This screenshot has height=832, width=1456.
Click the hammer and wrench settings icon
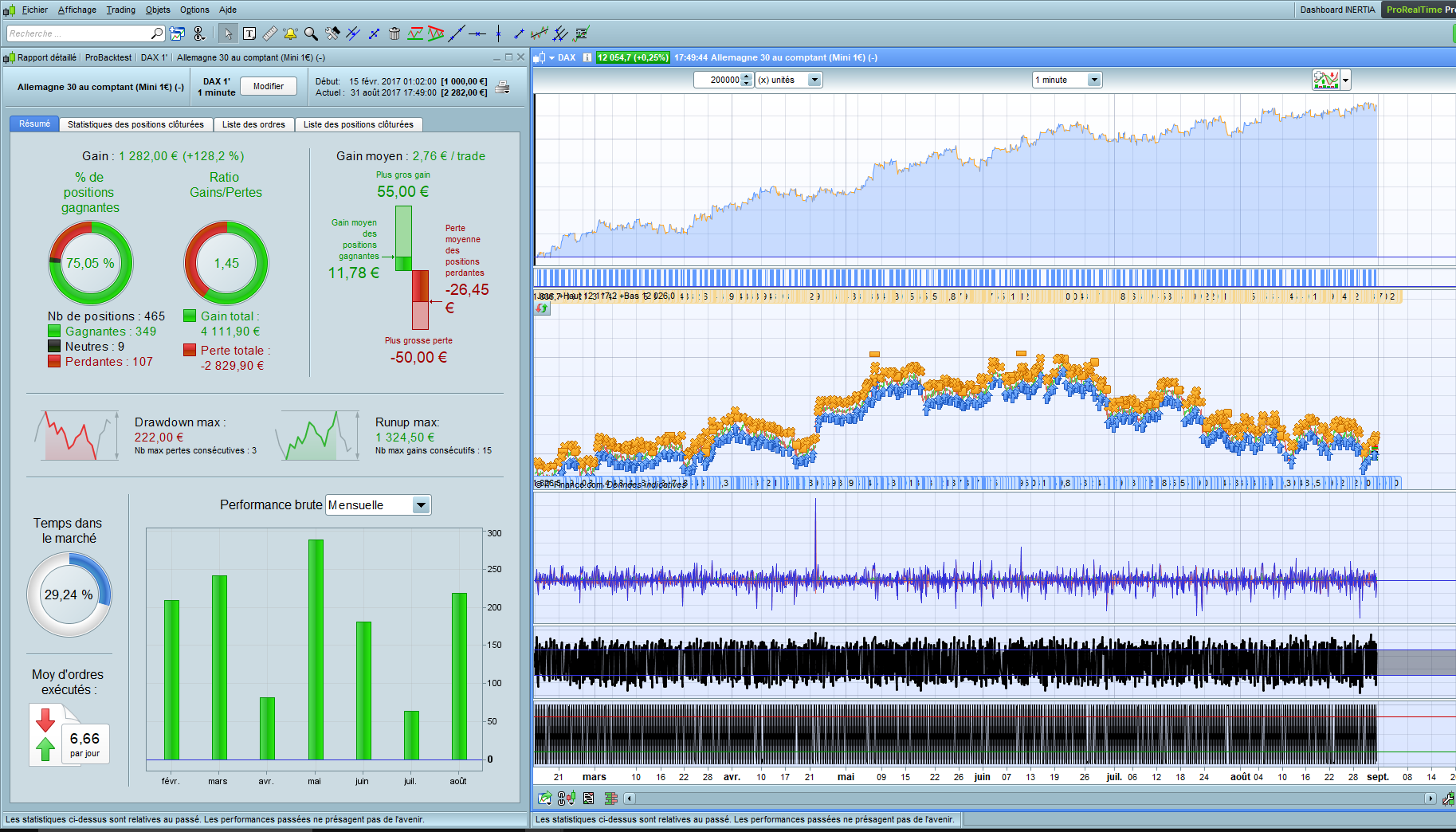point(332,33)
